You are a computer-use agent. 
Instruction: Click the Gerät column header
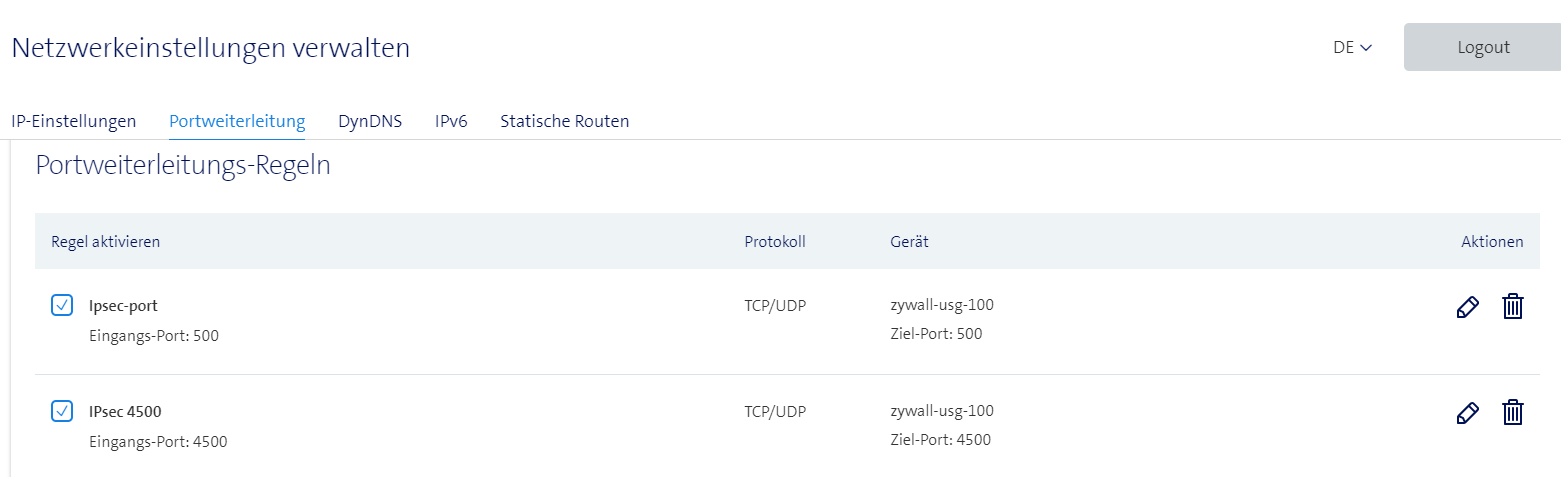pyautogui.click(x=909, y=241)
